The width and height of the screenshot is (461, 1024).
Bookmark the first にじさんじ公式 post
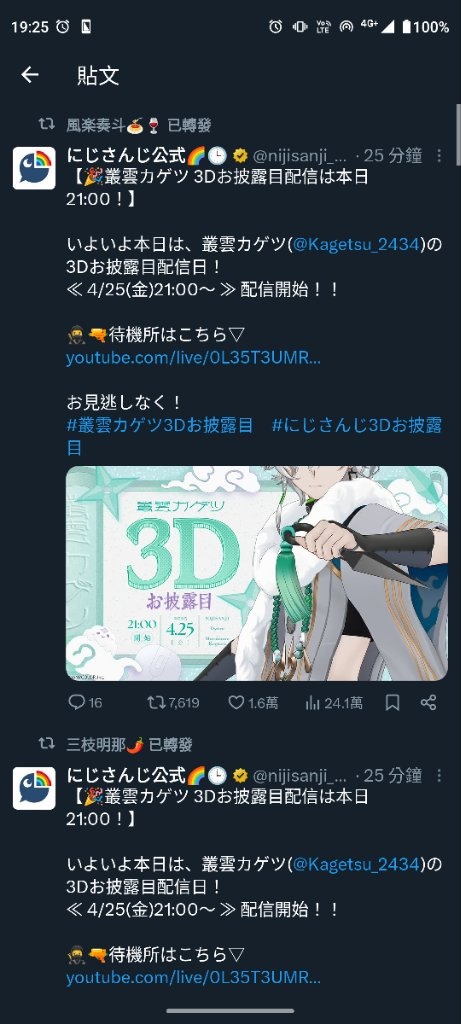(x=392, y=702)
